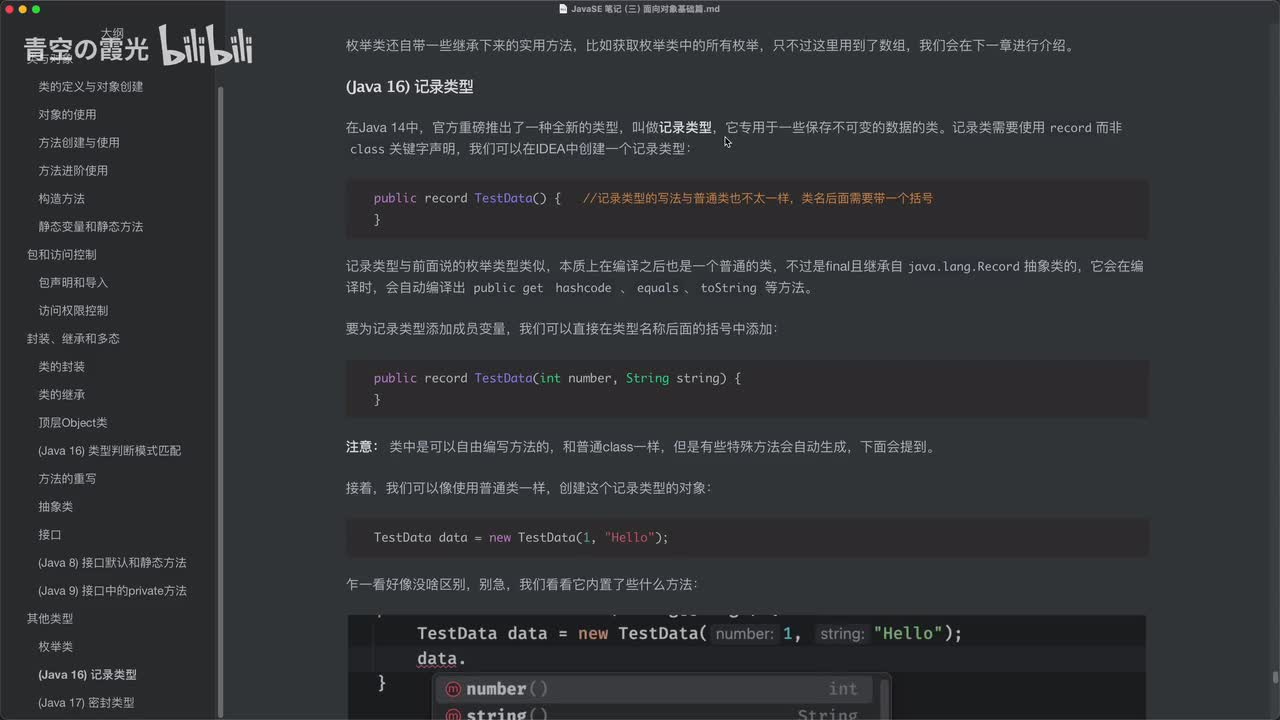The width and height of the screenshot is (1280, 720).
Task: Jump to 类的封装 entry
Action: pyautogui.click(x=61, y=367)
